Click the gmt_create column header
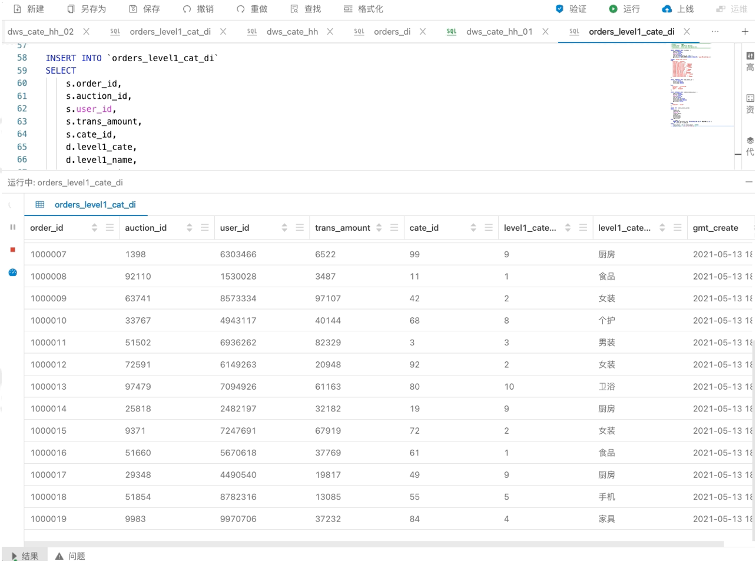The width and height of the screenshot is (756, 566). pyautogui.click(x=716, y=228)
